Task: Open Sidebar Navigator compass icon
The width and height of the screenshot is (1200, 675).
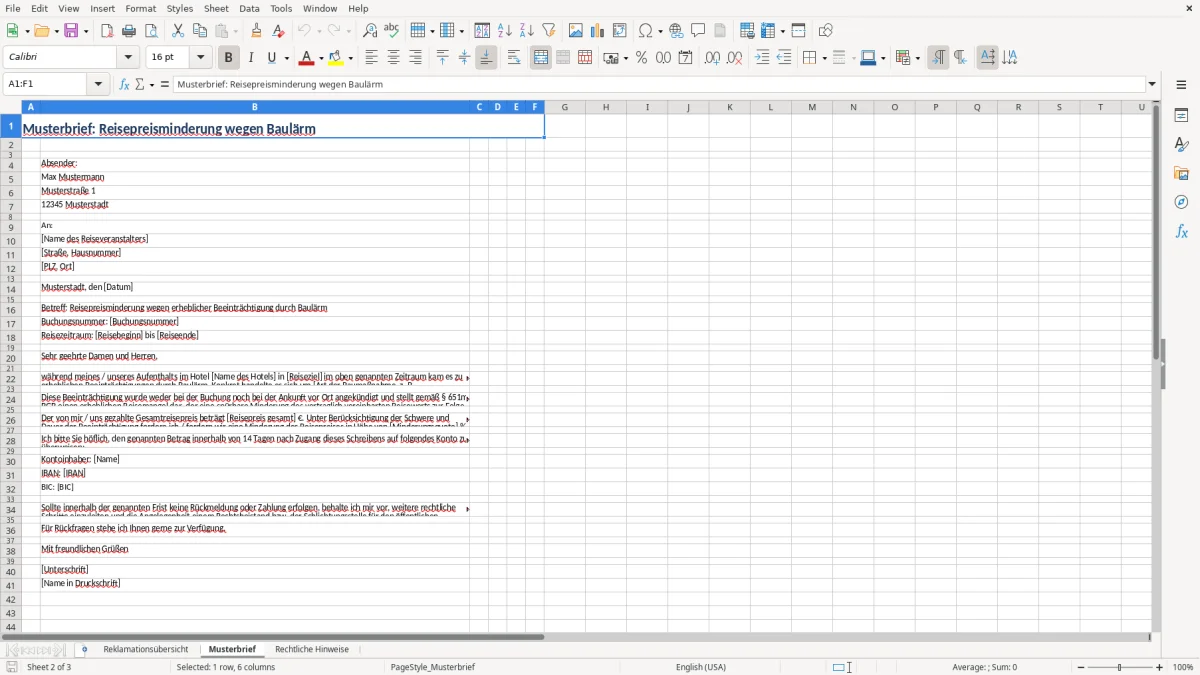Action: pyautogui.click(x=1181, y=202)
